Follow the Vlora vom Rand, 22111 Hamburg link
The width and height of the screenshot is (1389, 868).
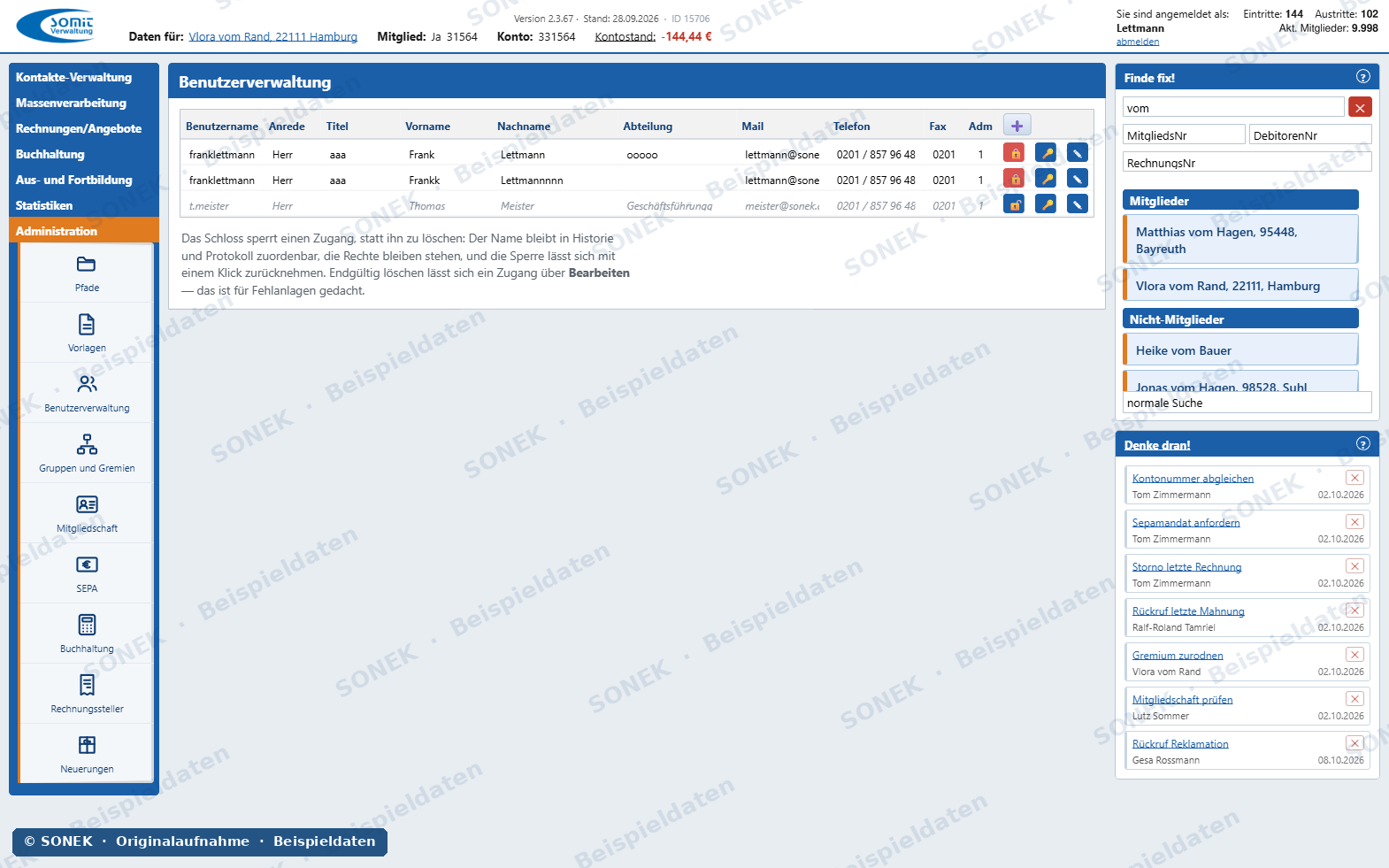tap(272, 37)
